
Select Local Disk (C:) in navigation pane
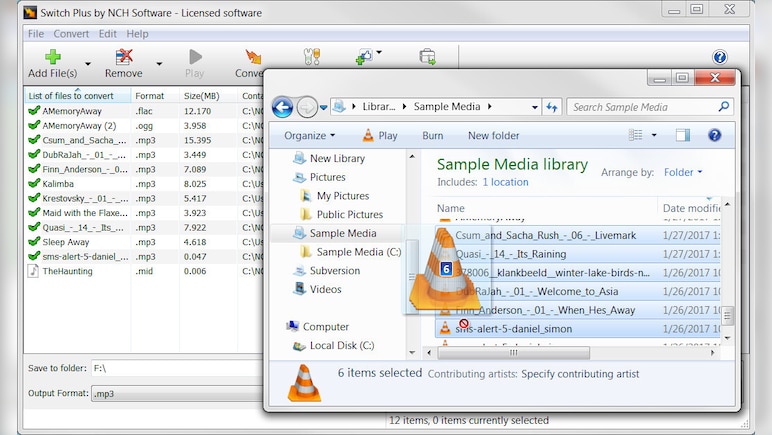tap(342, 345)
